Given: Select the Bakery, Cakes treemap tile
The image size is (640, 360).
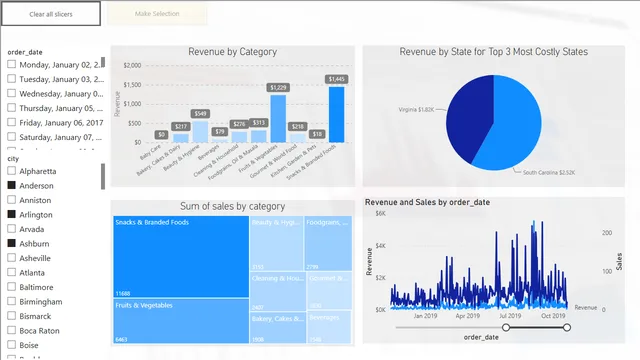Looking at the screenshot, I should (278, 328).
